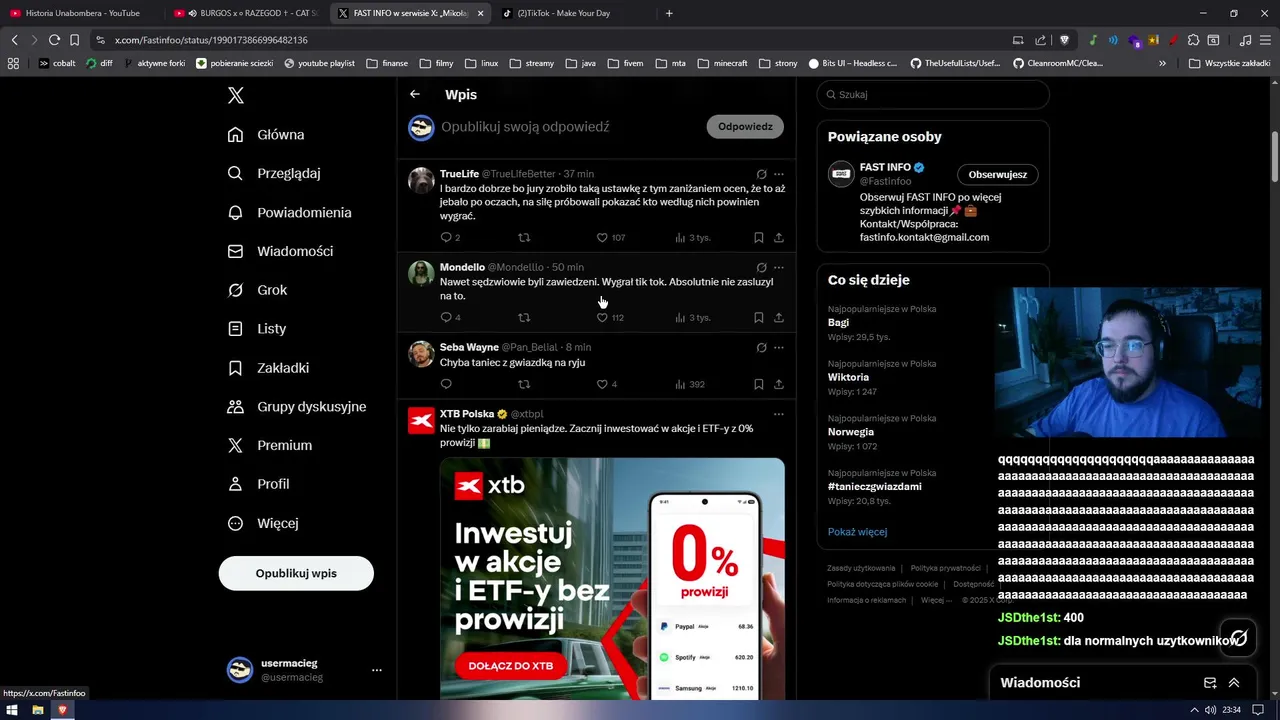1280x720 pixels.
Task: Open the #taniecgwiazdami trend
Action: [x=874, y=486]
